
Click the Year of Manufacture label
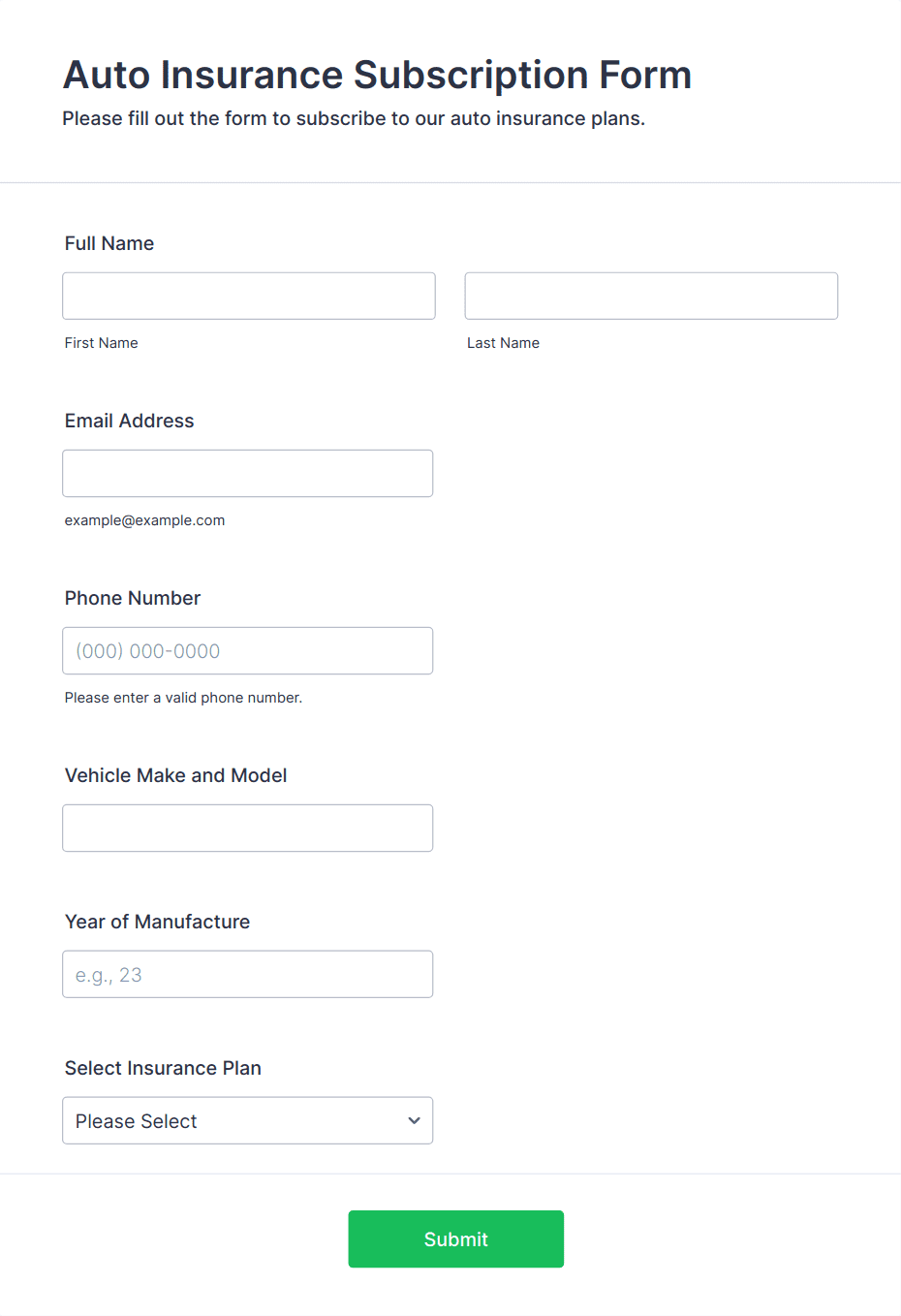click(158, 922)
